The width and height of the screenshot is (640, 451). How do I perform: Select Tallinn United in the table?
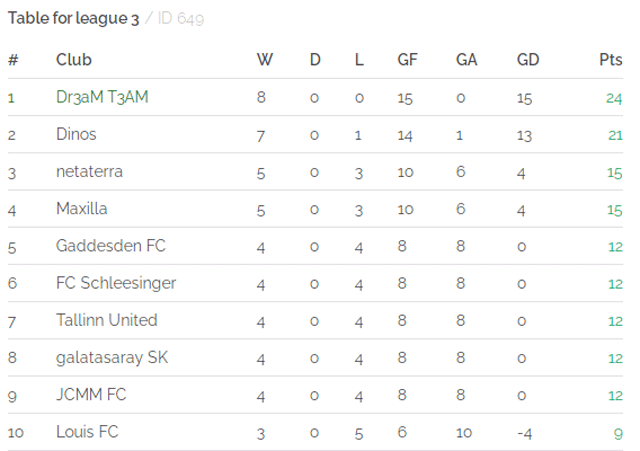tap(107, 320)
